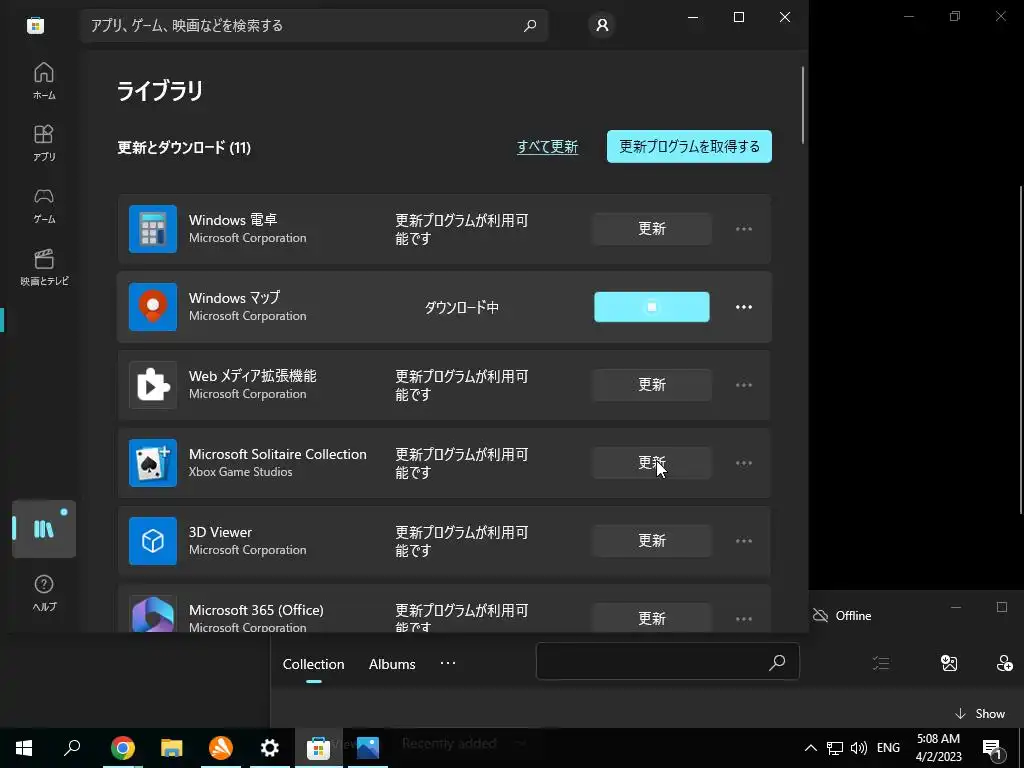Open more options for Windows マップ
The width and height of the screenshot is (1024, 768).
click(744, 307)
